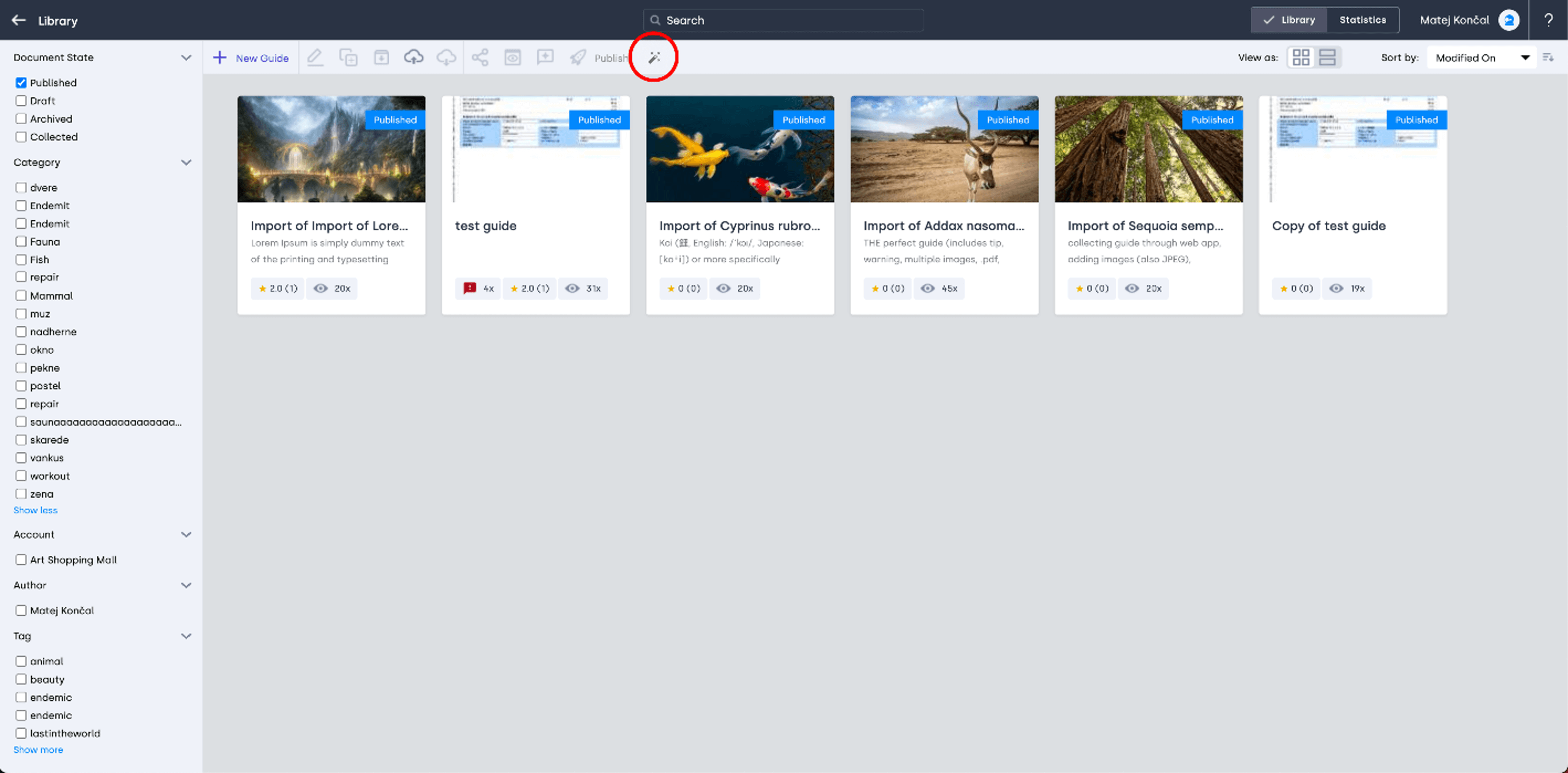Click Show more under tags
Screen dimensions: 1568x773
pyautogui.click(x=38, y=749)
